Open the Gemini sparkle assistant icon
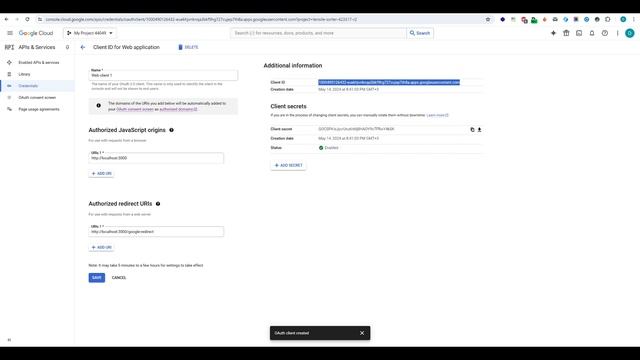Viewport: 640px width, 360px height. [553, 33]
